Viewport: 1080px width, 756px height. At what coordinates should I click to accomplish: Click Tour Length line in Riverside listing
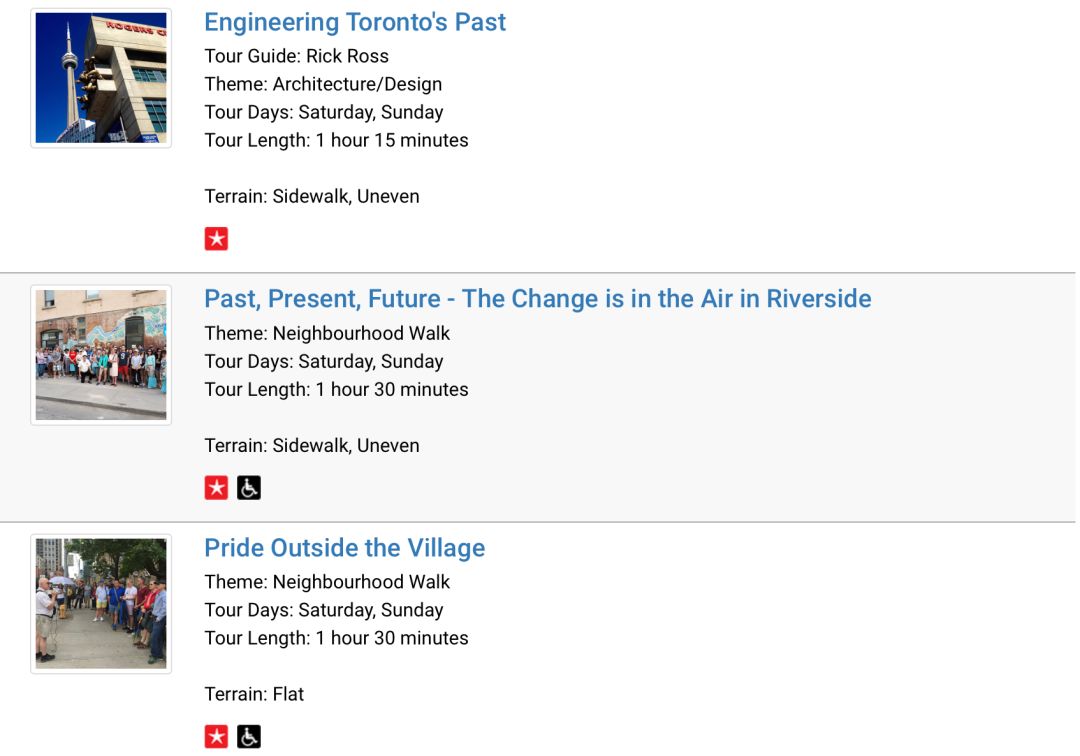[x=336, y=390]
